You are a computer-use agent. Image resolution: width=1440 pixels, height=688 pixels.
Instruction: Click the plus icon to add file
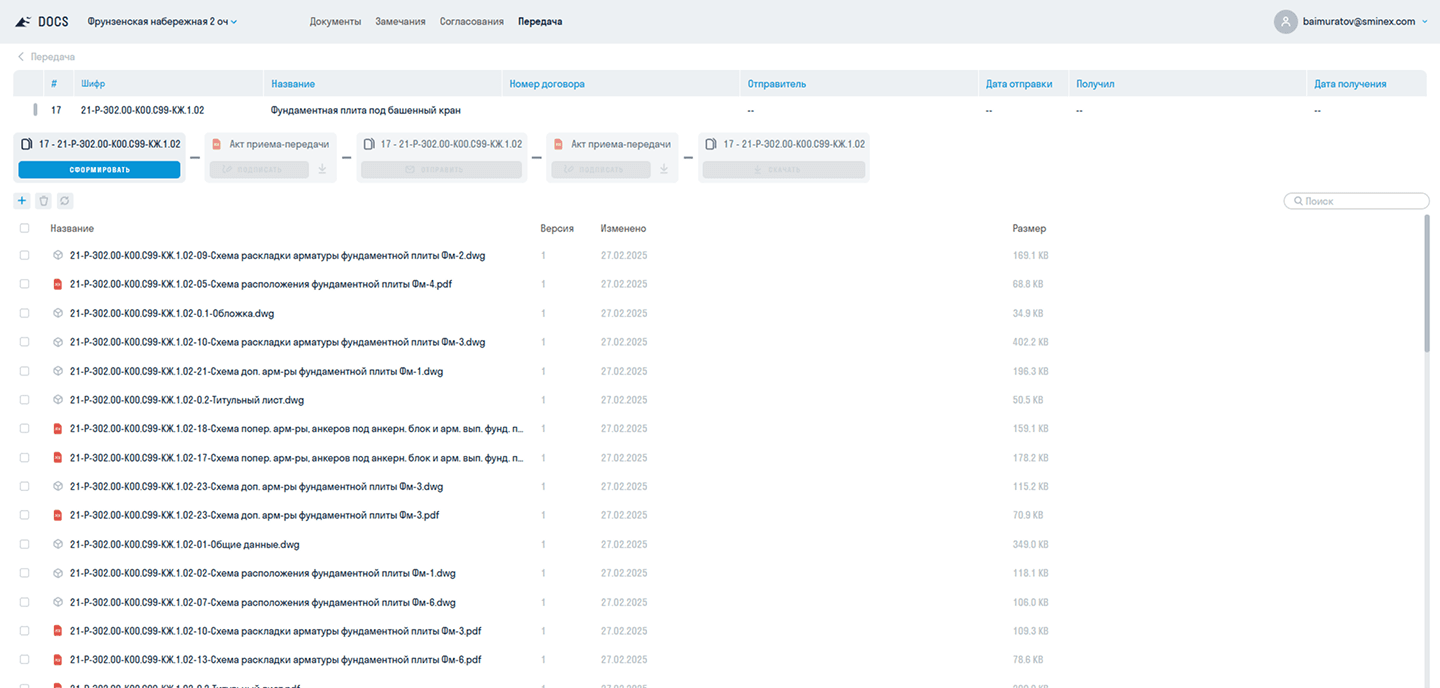pos(23,201)
